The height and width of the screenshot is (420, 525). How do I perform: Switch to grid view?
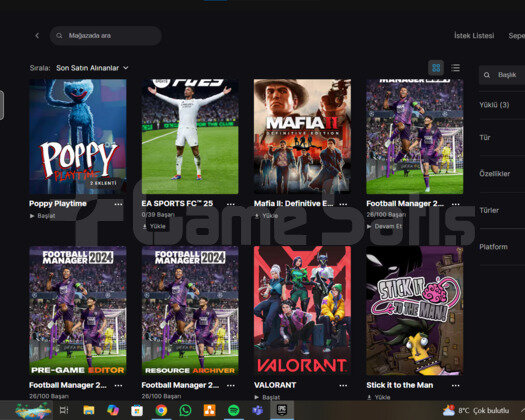[436, 68]
